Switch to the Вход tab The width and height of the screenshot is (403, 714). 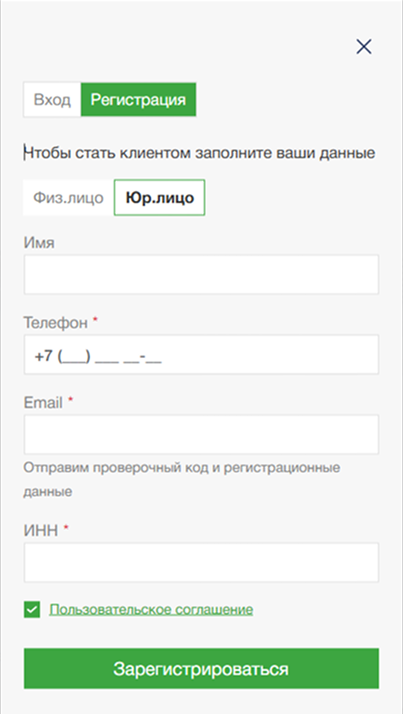pyautogui.click(x=52, y=100)
